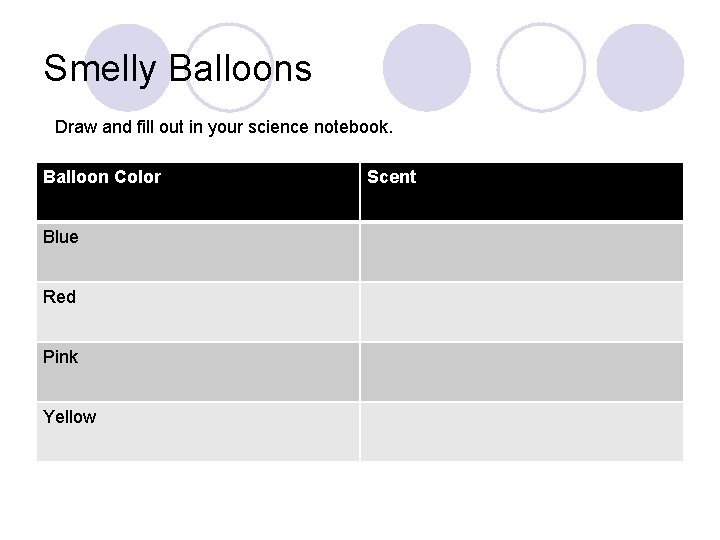Click the empty Scent cell for Pink
720x540 pixels.
pyautogui.click(x=521, y=371)
